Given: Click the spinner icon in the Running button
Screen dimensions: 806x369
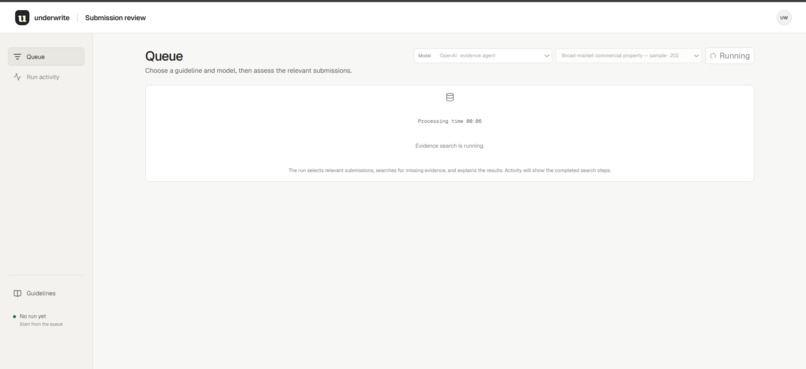Looking at the screenshot, I should tap(713, 56).
